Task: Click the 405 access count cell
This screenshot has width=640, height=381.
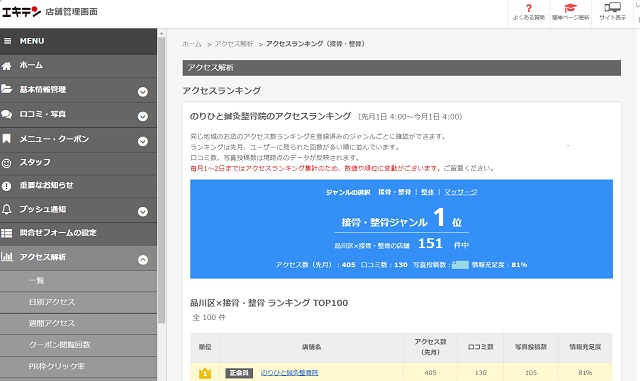Action: point(430,373)
